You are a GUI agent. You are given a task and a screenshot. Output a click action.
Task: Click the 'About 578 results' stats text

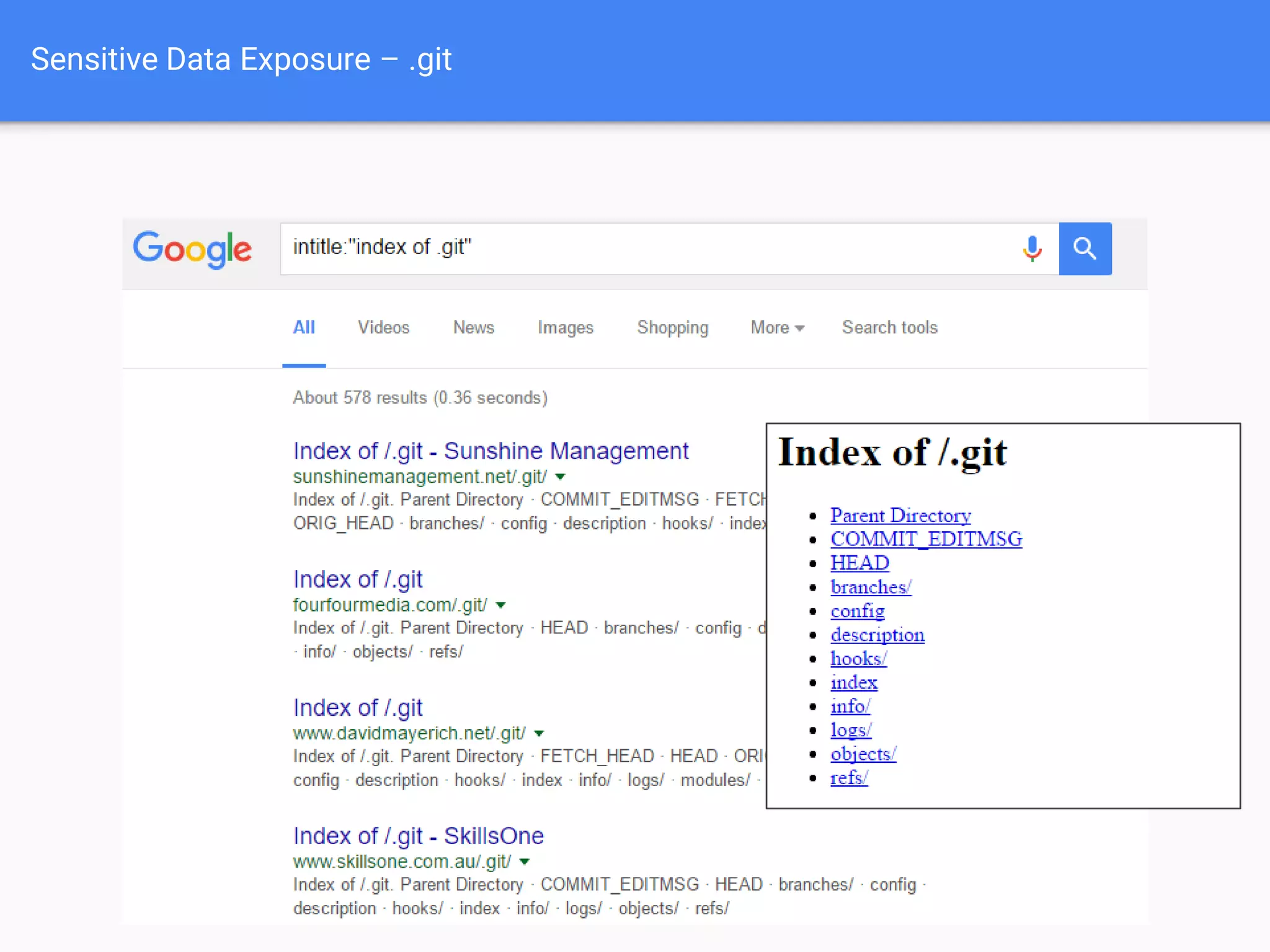point(420,397)
